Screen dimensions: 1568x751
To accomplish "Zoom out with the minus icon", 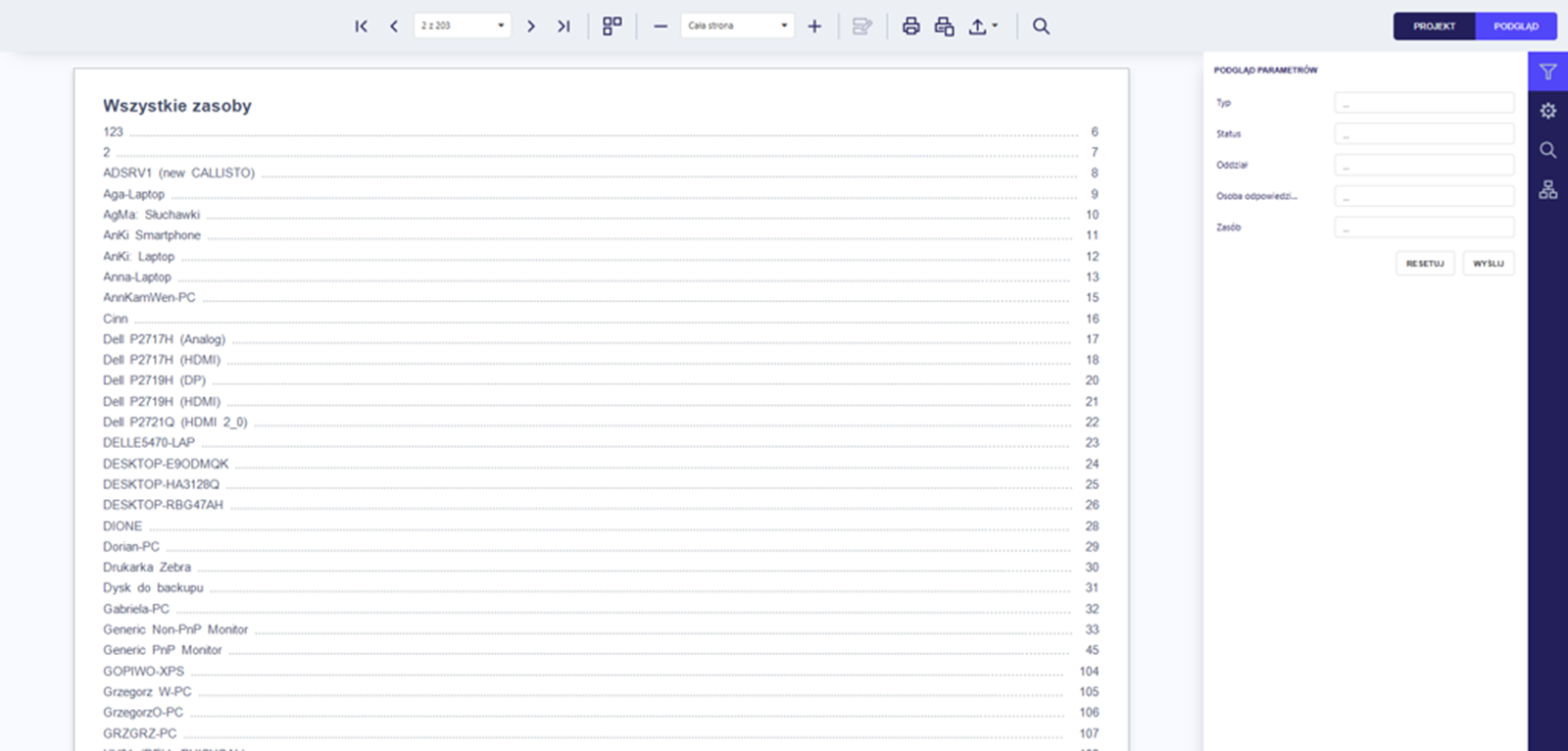I will 661,26.
